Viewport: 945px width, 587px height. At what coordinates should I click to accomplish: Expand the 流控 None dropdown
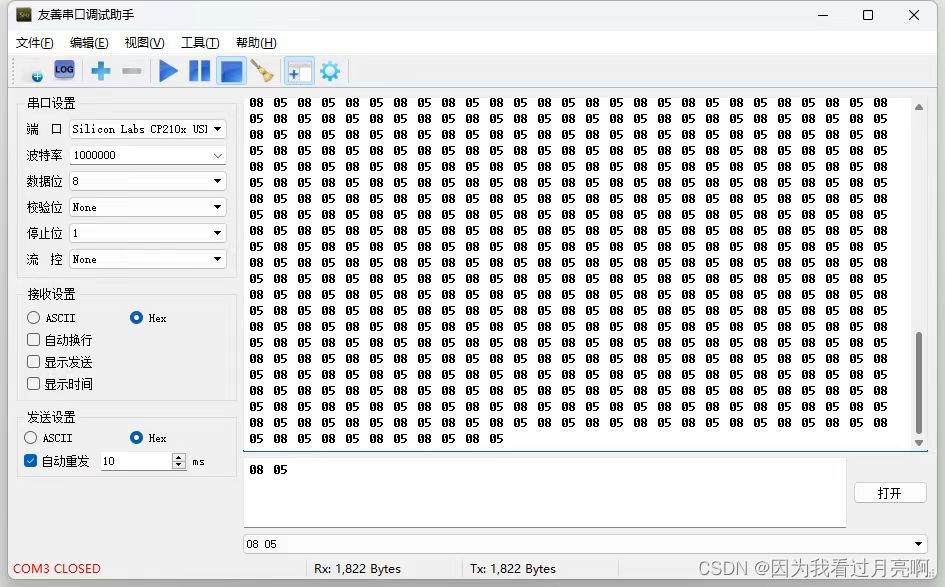[218, 259]
